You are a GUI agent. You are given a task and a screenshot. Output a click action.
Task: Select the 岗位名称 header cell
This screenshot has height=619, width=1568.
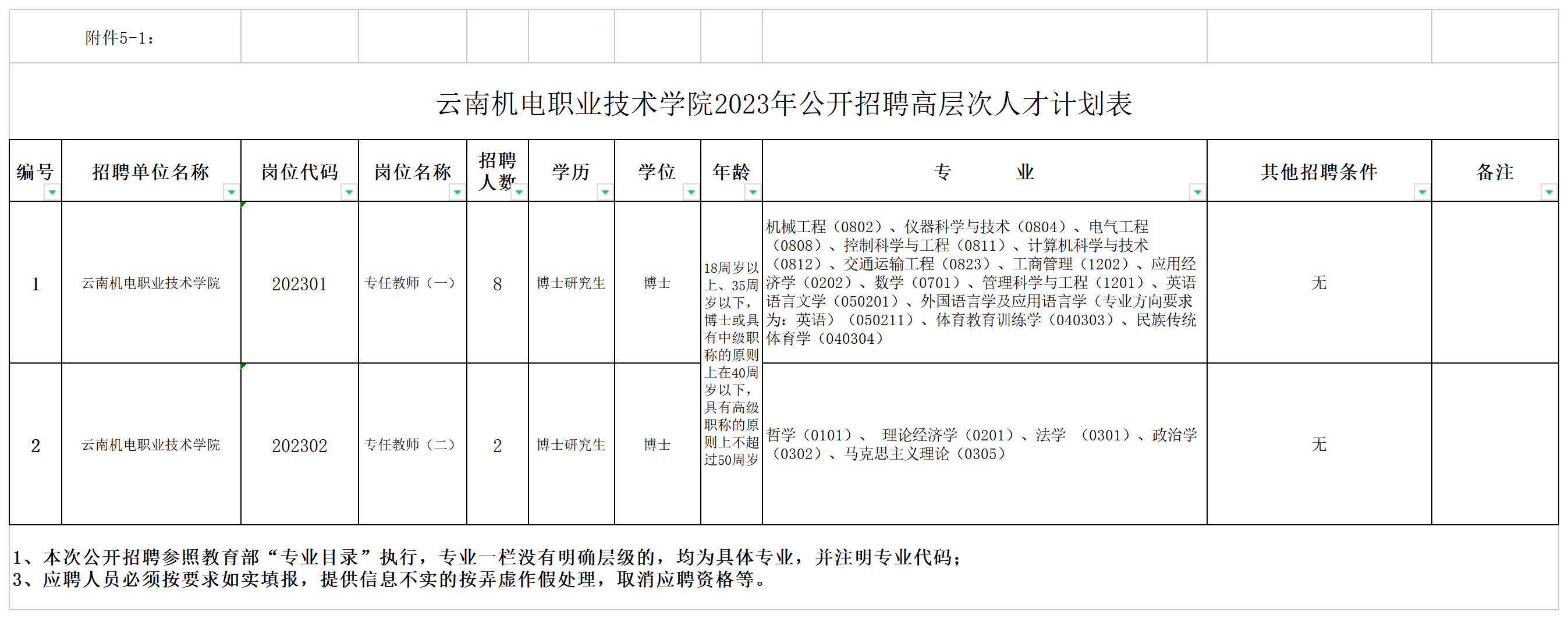pos(413,171)
